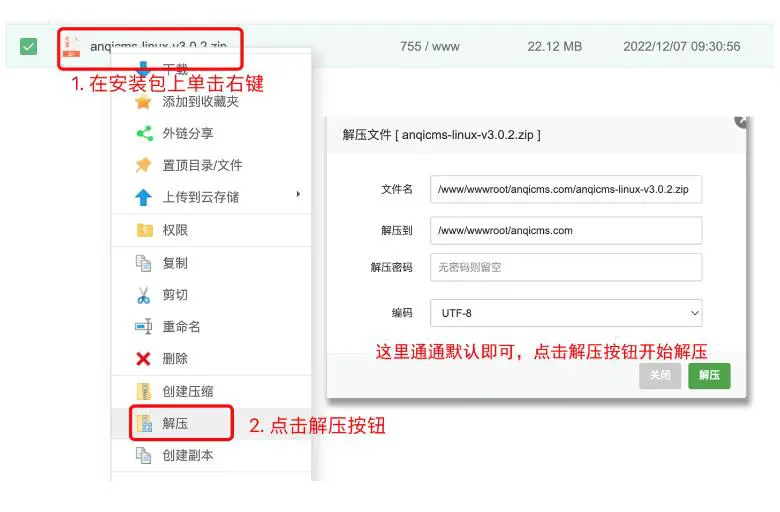The image size is (780, 512).
Task: Click the pin icon for 置顶目录/文件
Action: [x=143, y=165]
